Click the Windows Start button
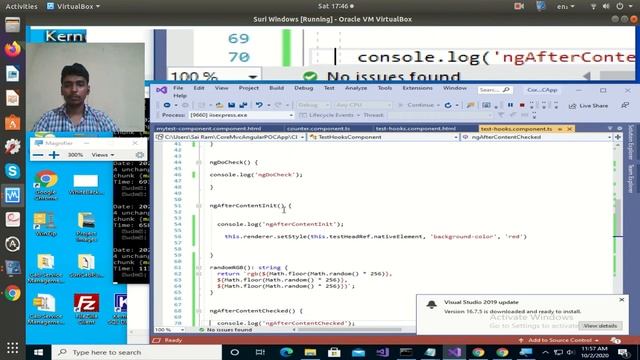Screen dimensions: 640x360 coord(38,352)
